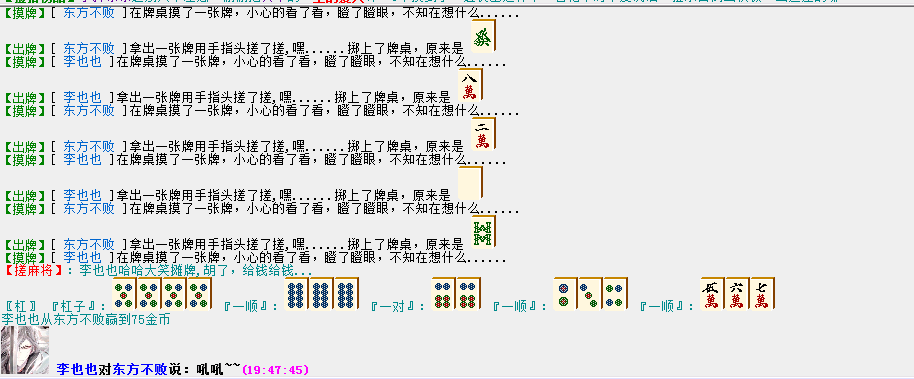Click the middle nine-dot tile of the triple
Image resolution: width=914 pixels, height=379 pixels.
[x=321, y=293]
